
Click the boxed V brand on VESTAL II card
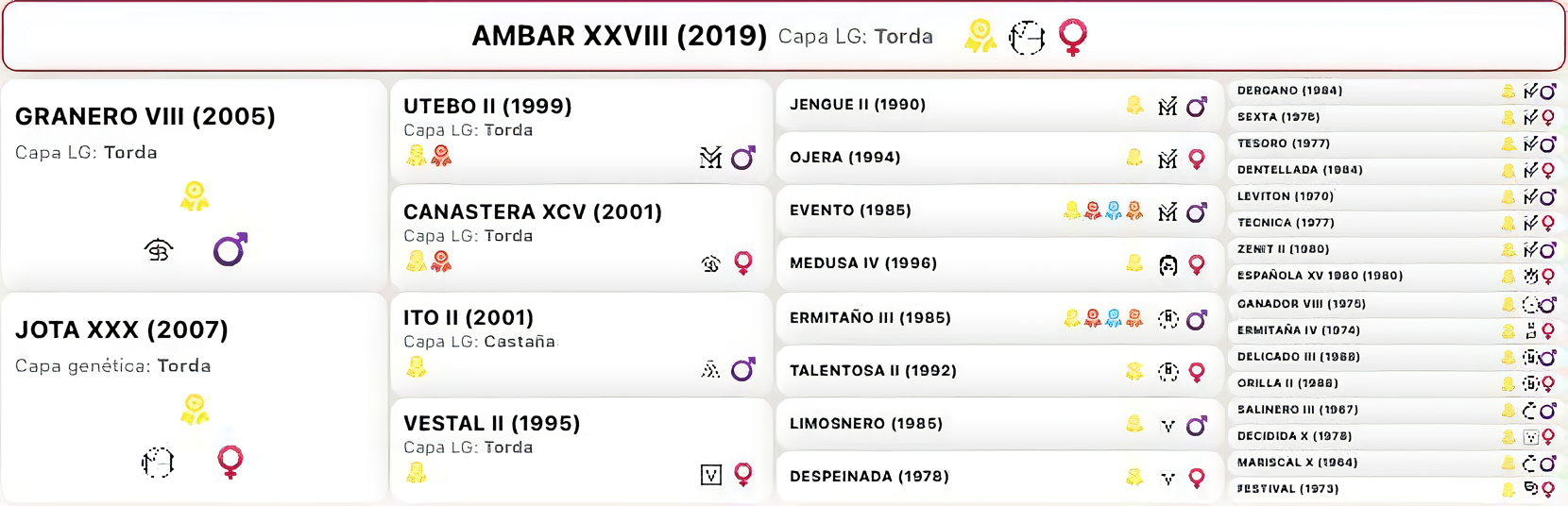click(x=711, y=475)
